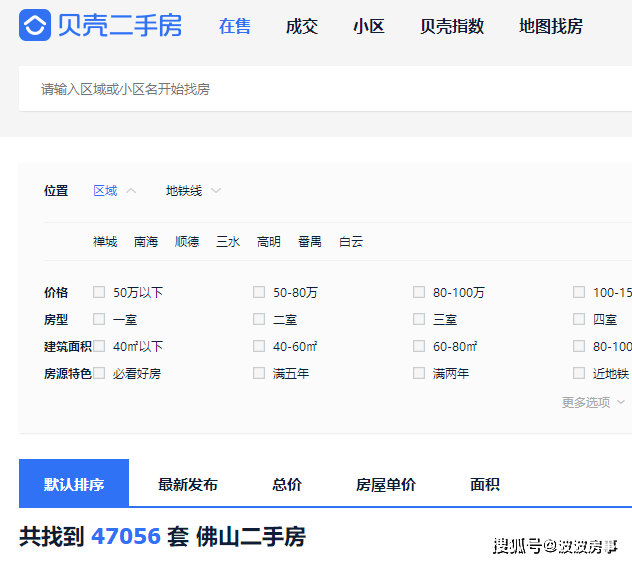Expand the 地铁线 filter dropdown

click(x=184, y=191)
